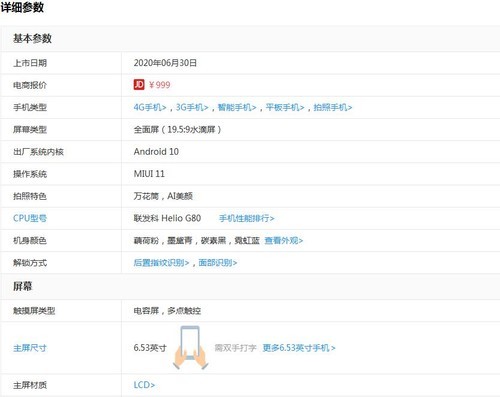Click the hands-holding-phone illustration

click(x=190, y=348)
